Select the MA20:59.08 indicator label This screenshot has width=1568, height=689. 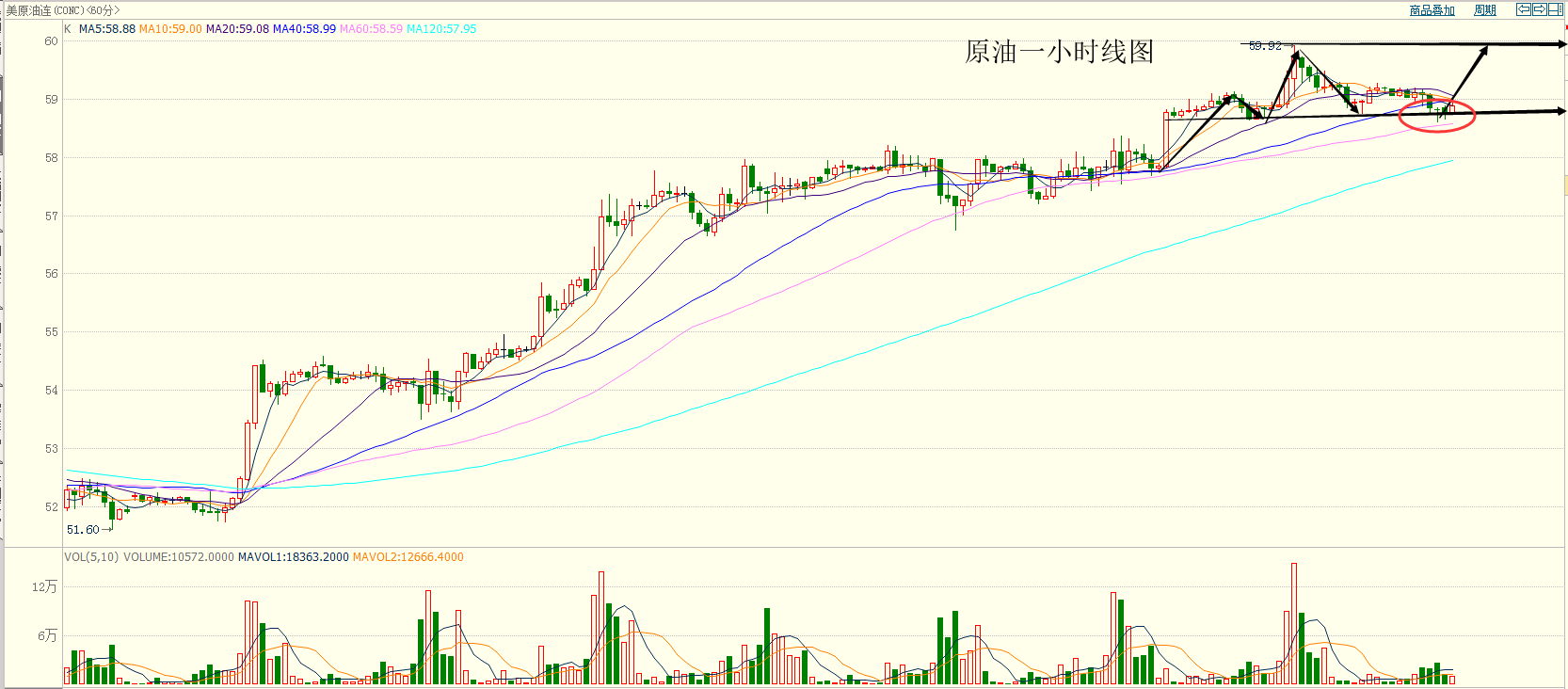coord(237,29)
